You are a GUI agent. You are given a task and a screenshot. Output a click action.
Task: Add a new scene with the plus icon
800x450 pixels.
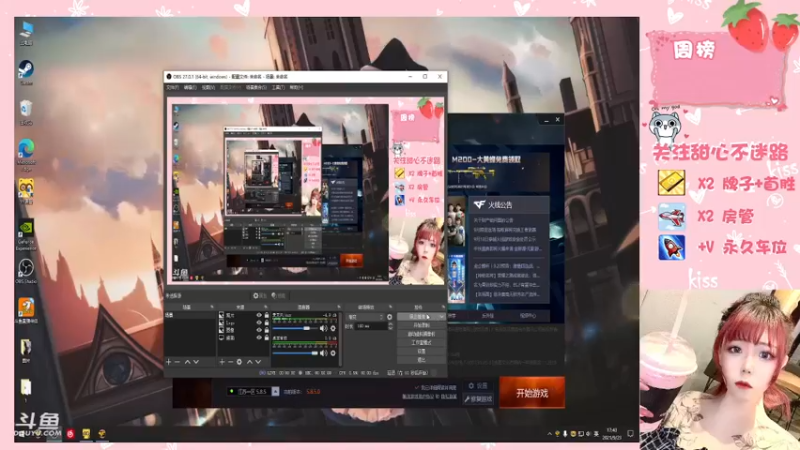tap(168, 362)
